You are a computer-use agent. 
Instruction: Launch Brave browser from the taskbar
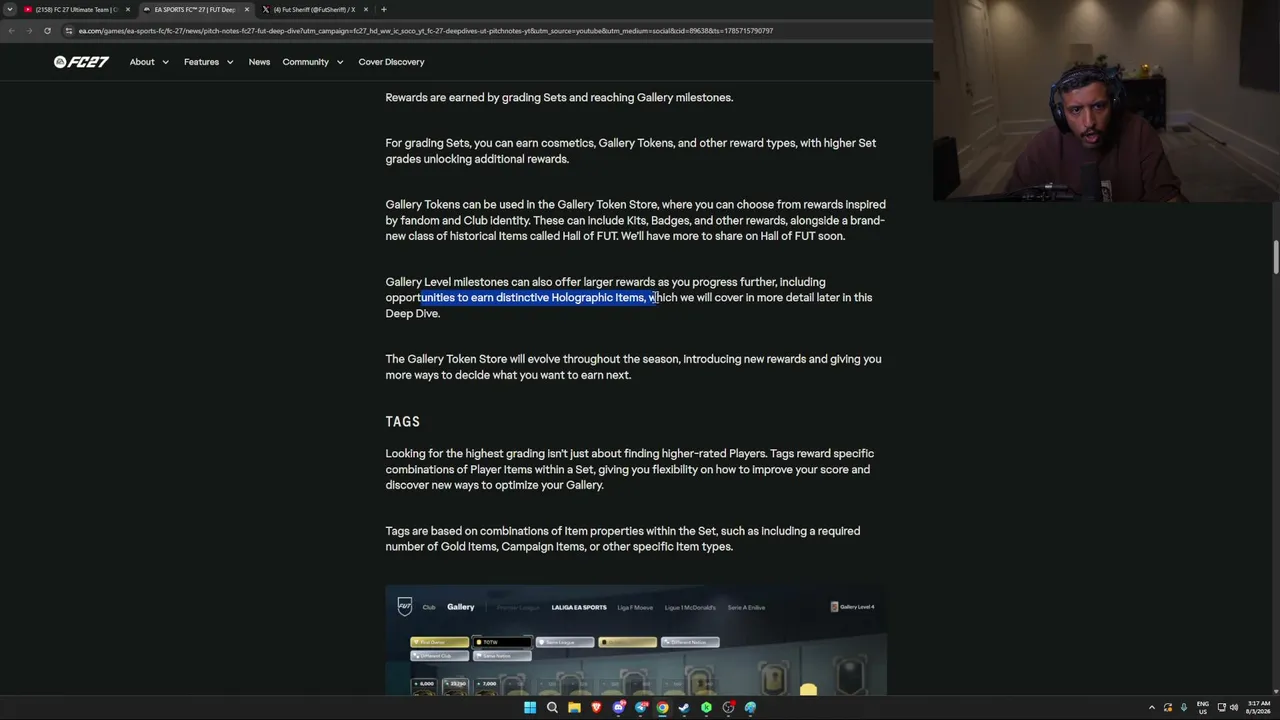tap(596, 708)
